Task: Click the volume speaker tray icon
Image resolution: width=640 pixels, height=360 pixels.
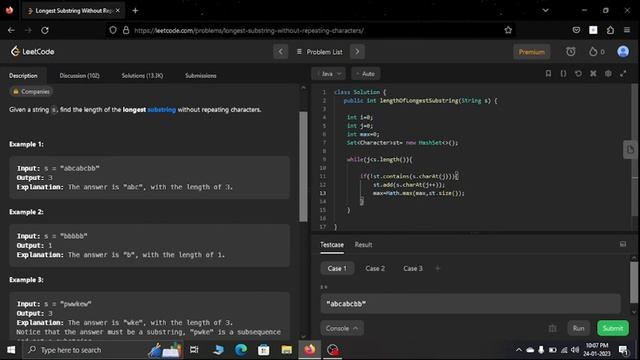Action: point(575,350)
